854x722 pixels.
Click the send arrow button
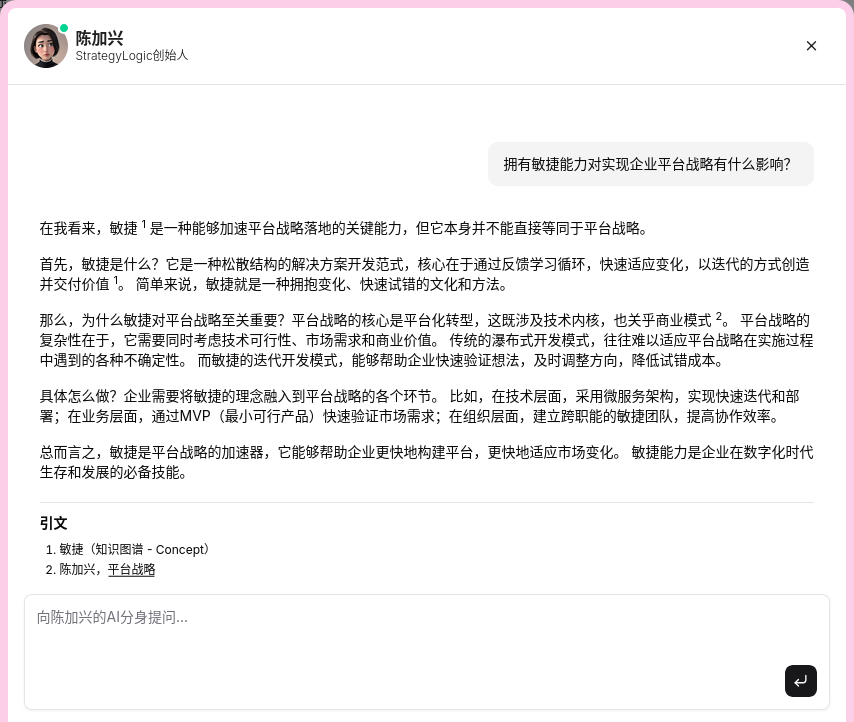[800, 681]
